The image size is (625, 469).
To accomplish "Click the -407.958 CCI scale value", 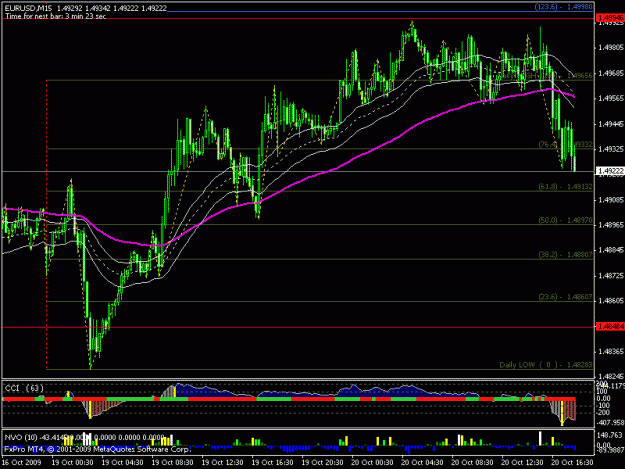I will 610,422.
